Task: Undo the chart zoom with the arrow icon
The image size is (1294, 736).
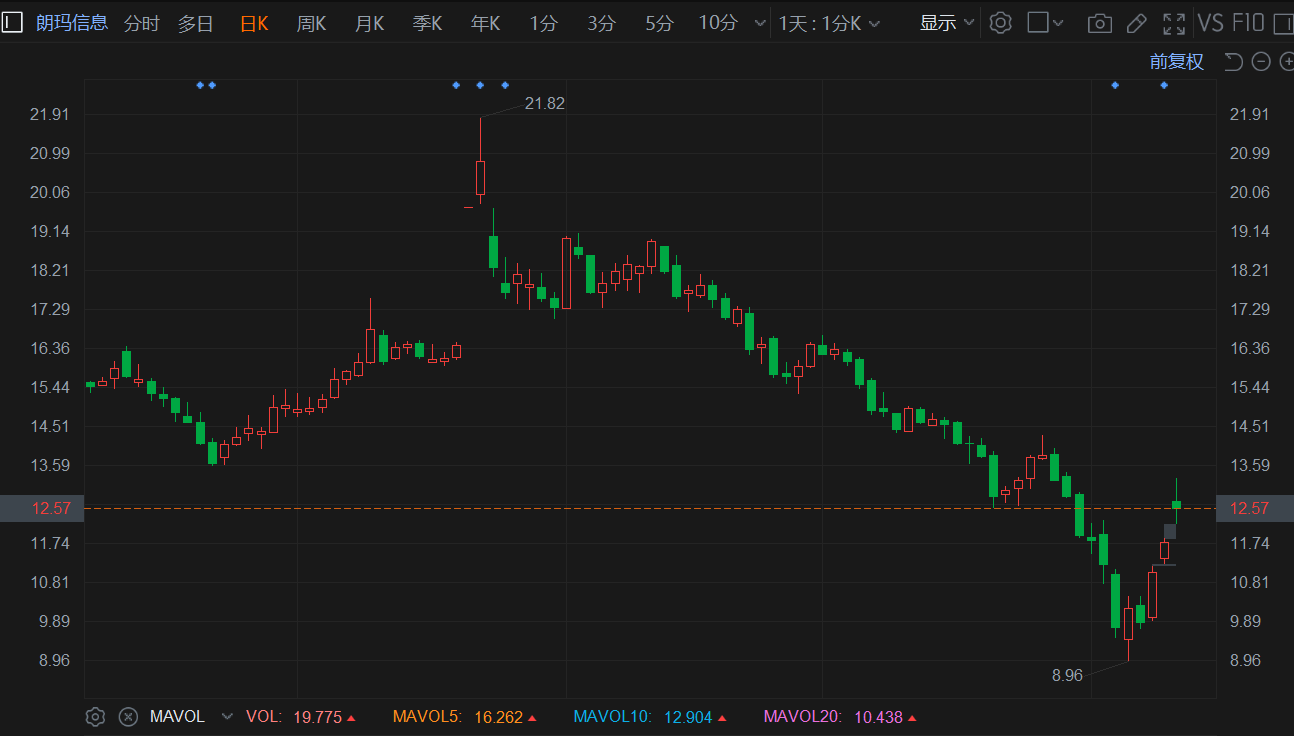Action: click(1234, 62)
